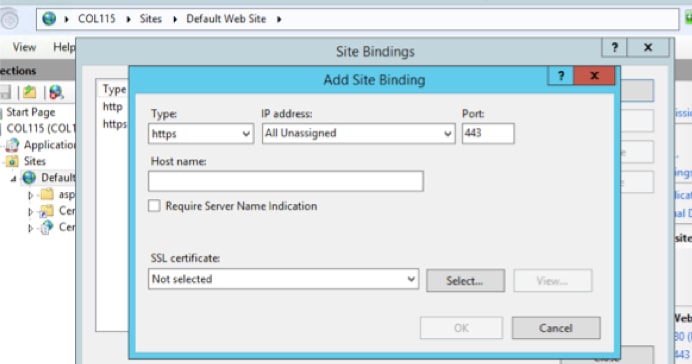Click Sites in the breadcrumb path
Viewport: 692px width, 364px height.
pyautogui.click(x=151, y=19)
